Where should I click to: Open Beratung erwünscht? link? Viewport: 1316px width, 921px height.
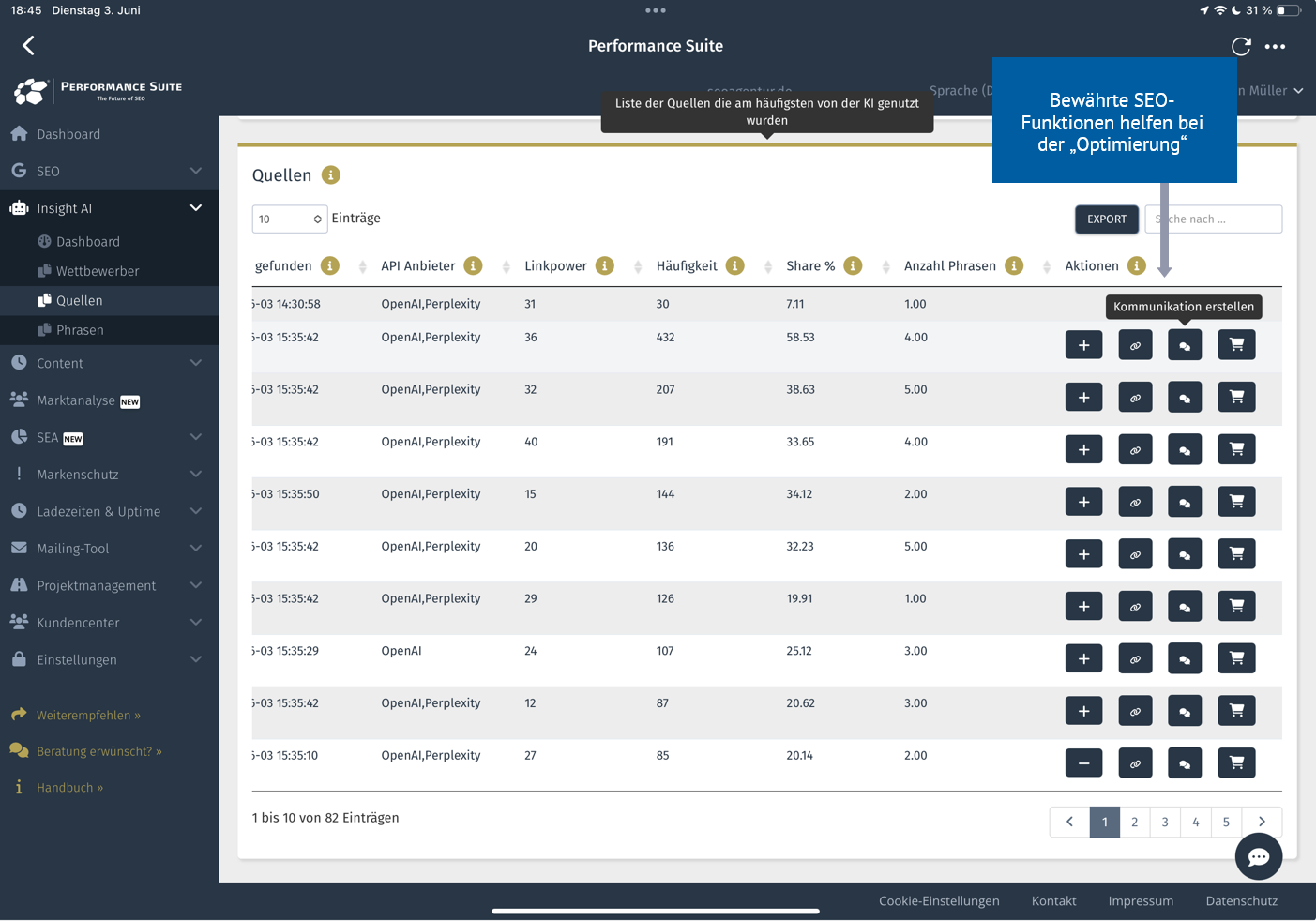tap(98, 751)
